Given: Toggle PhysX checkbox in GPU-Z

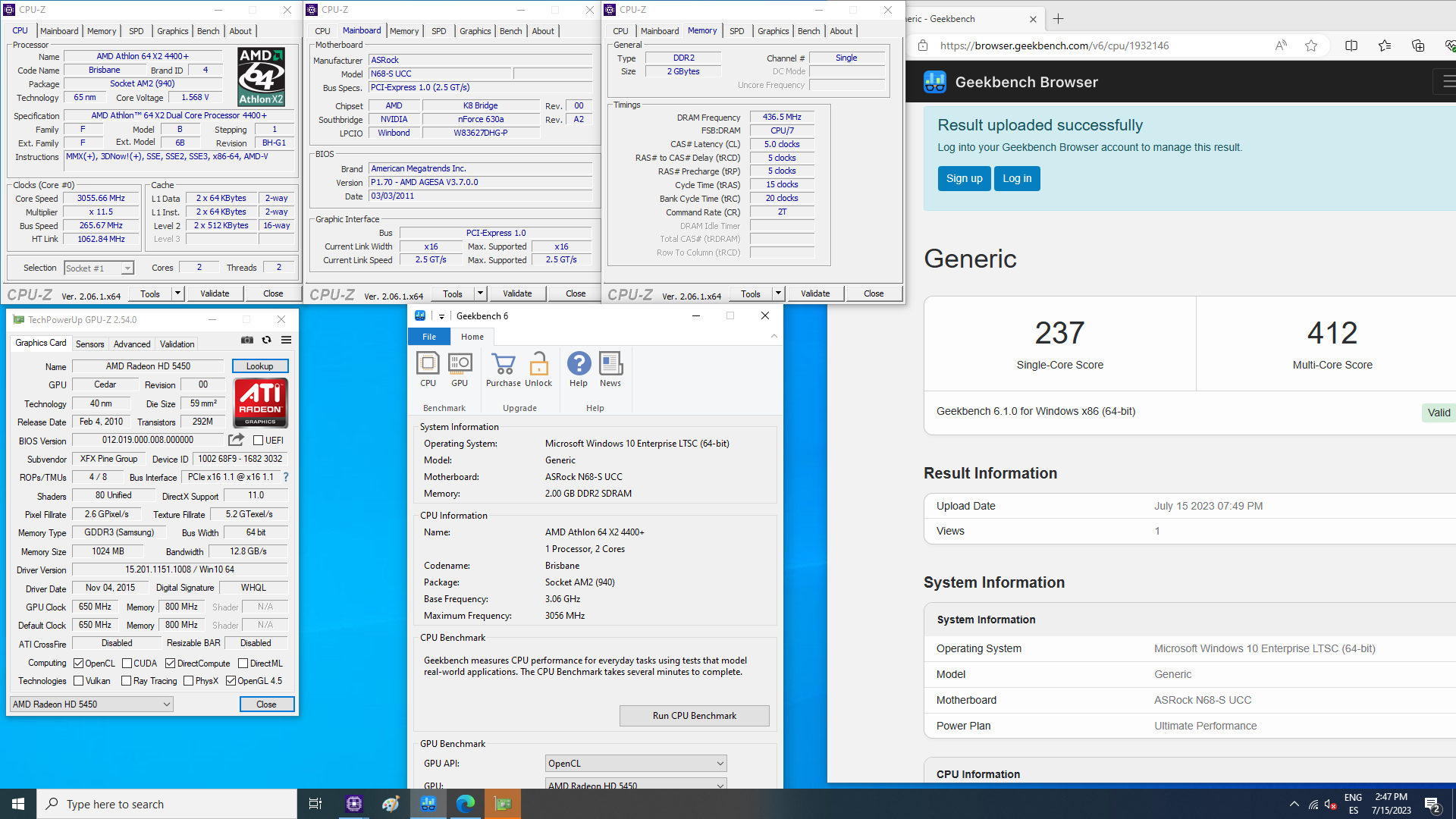Looking at the screenshot, I should pyautogui.click(x=188, y=681).
